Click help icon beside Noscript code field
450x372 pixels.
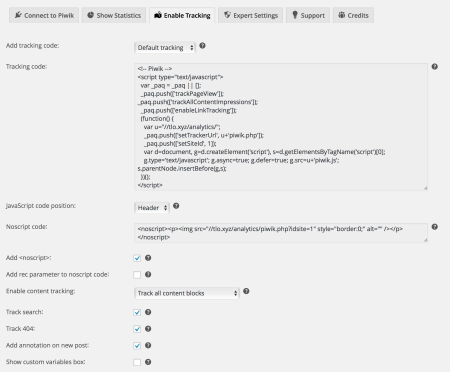[x=435, y=227]
